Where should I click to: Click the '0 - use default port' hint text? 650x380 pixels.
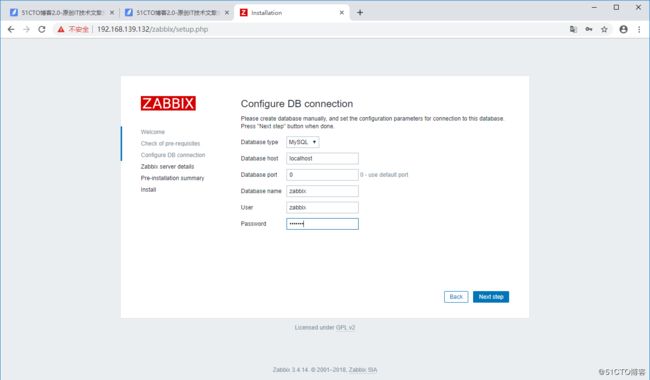(x=384, y=175)
